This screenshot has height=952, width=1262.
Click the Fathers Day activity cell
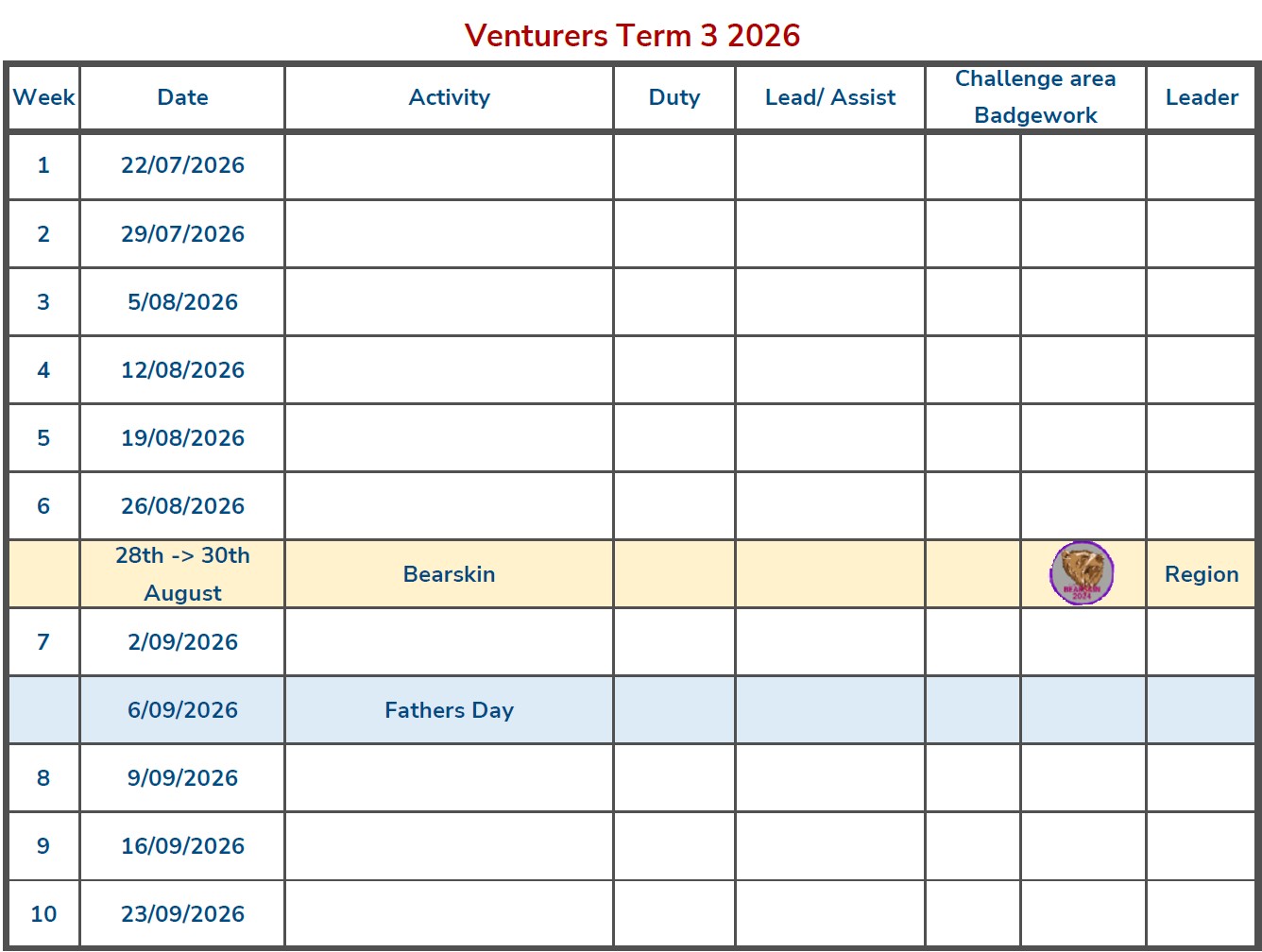(449, 710)
